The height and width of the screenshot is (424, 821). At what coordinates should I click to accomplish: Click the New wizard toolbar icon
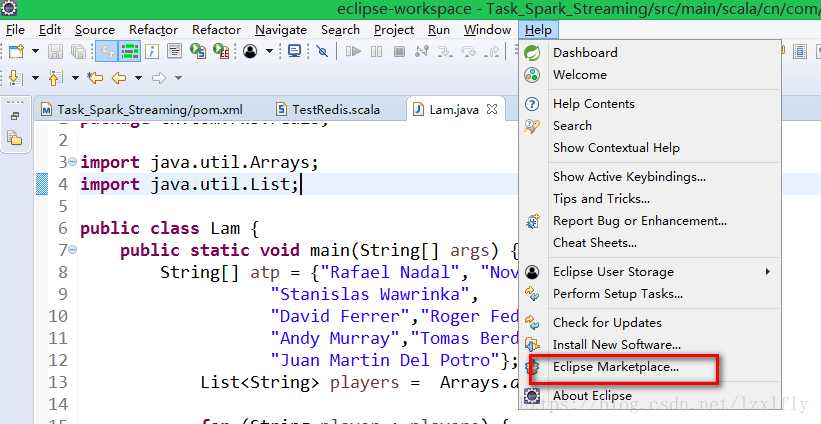click(17, 51)
